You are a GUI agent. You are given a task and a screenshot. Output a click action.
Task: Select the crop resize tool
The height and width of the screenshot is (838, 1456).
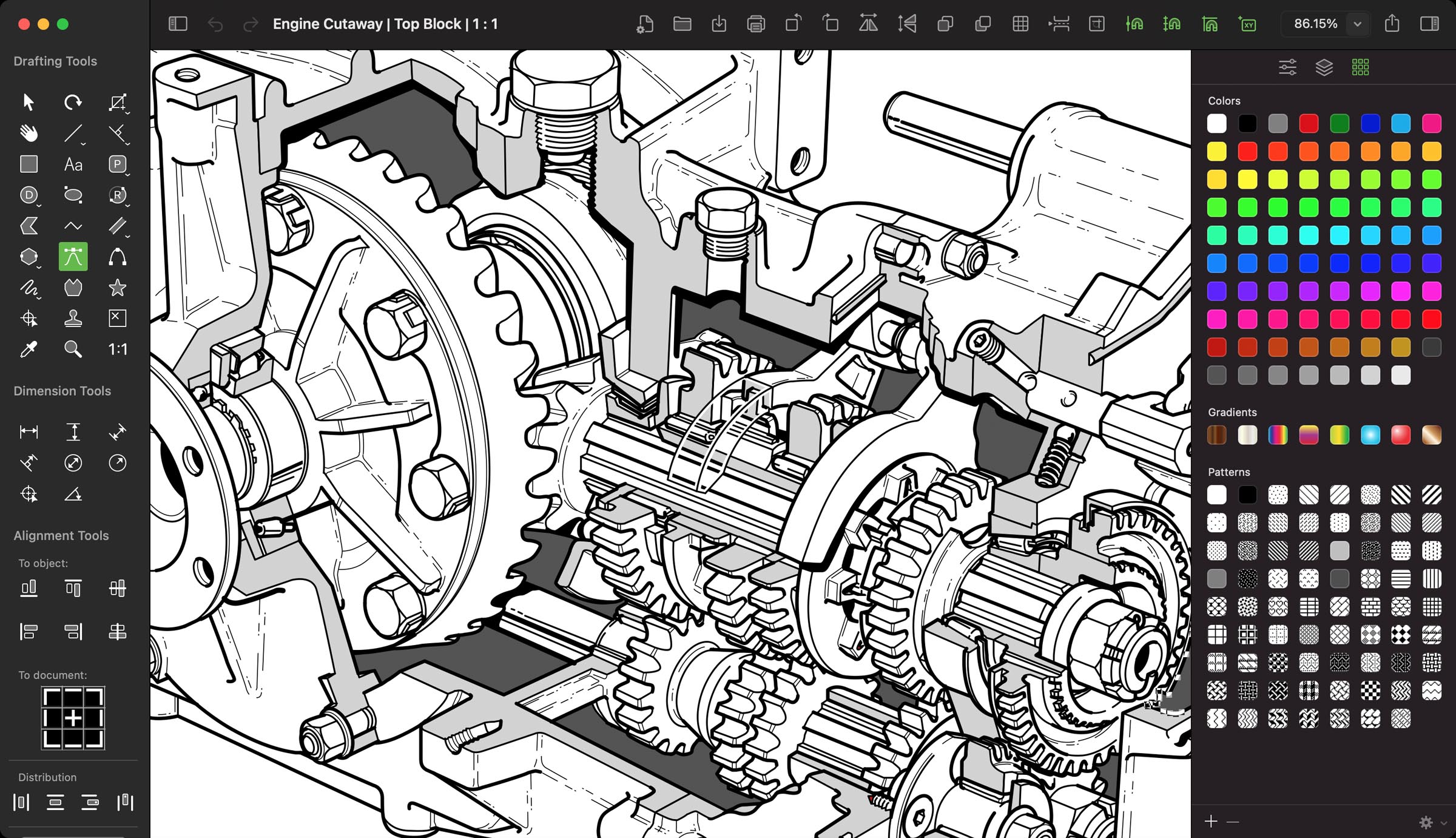pyautogui.click(x=117, y=102)
